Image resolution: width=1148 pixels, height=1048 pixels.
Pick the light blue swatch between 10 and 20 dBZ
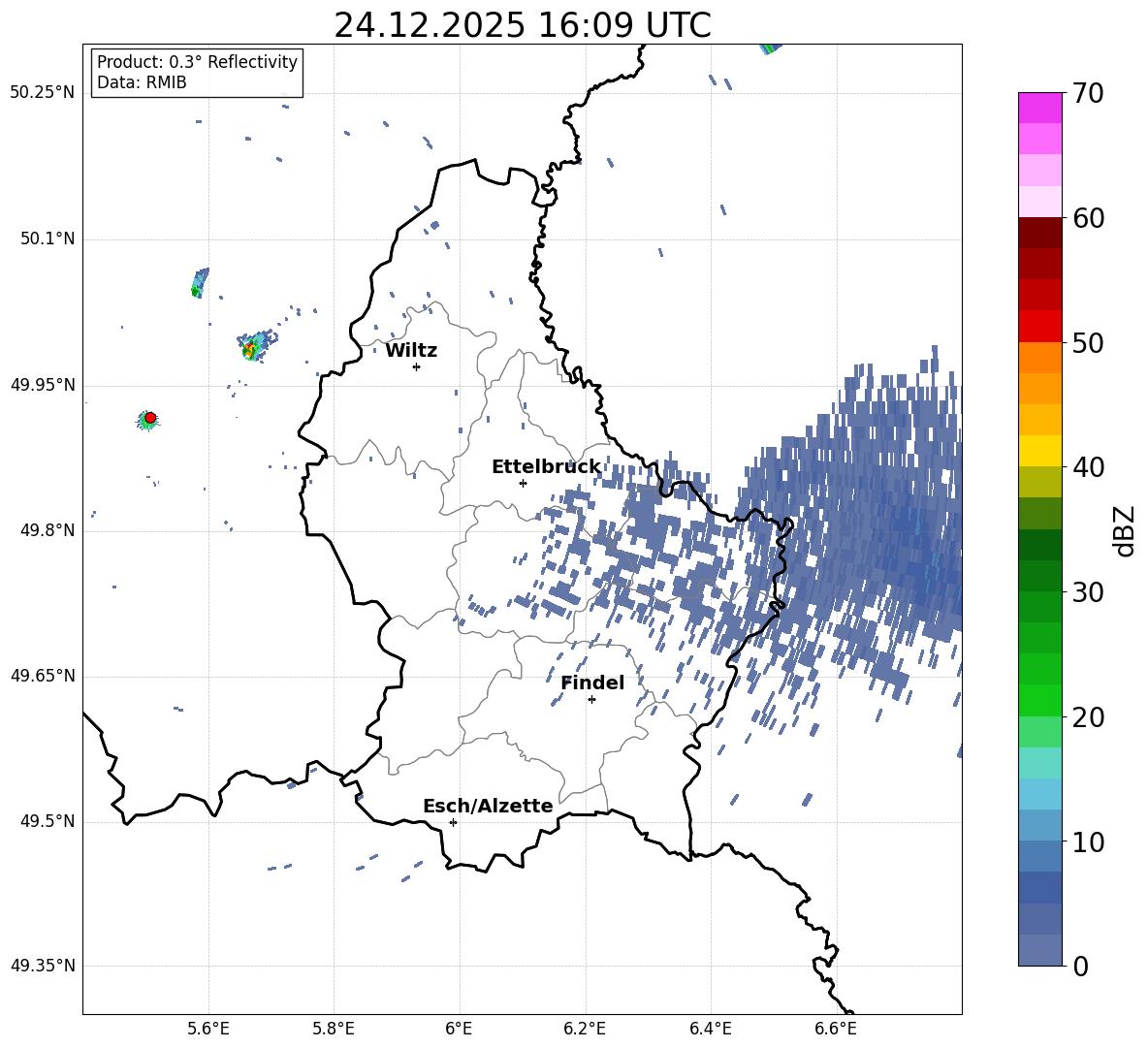1039,794
